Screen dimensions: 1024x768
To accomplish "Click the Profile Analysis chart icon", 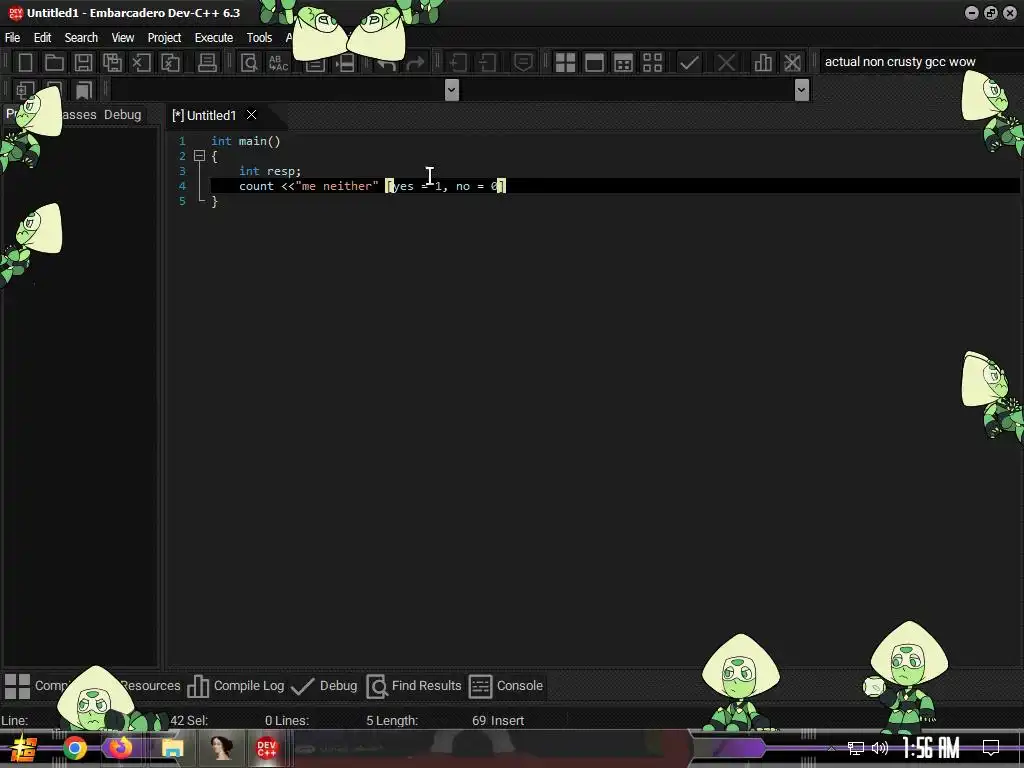I will [763, 63].
